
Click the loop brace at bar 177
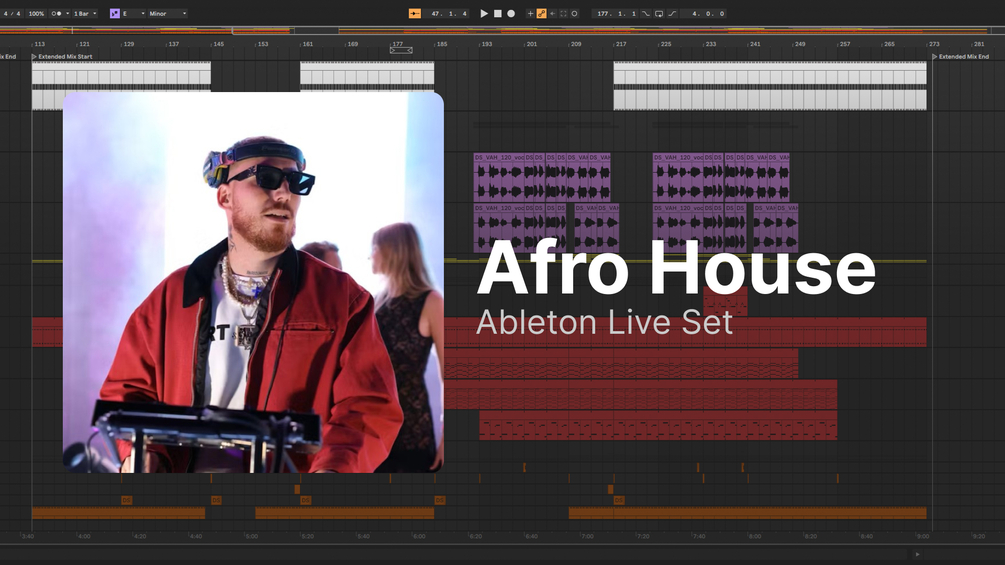pyautogui.click(x=401, y=50)
